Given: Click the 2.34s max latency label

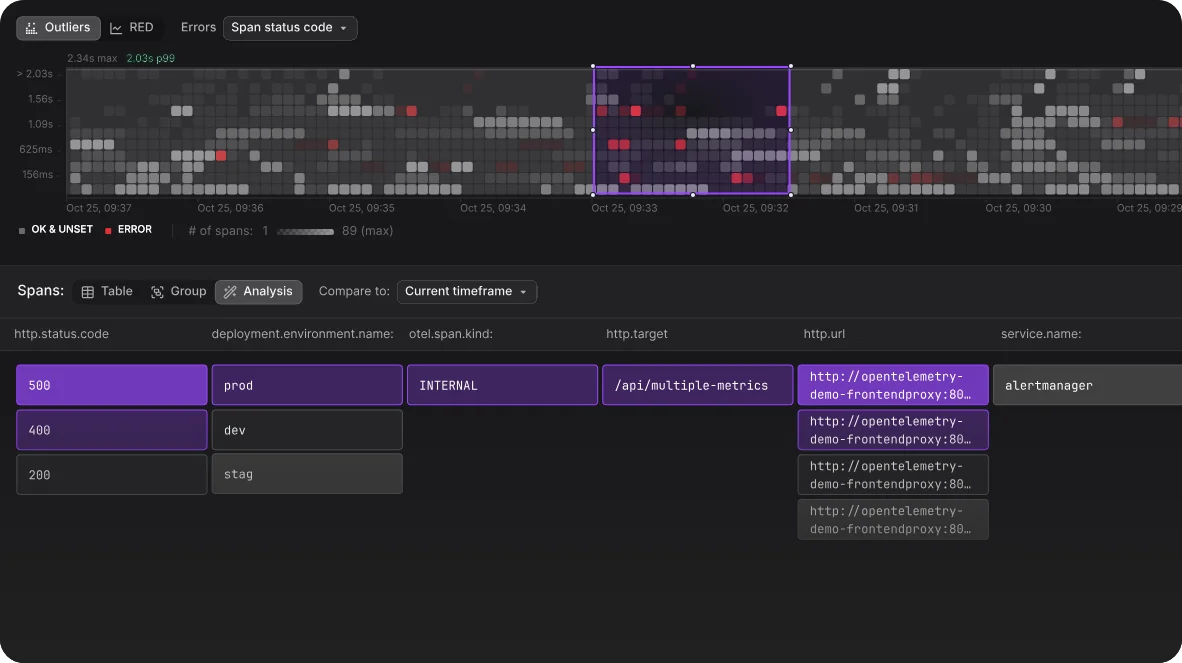Looking at the screenshot, I should click(x=92, y=58).
